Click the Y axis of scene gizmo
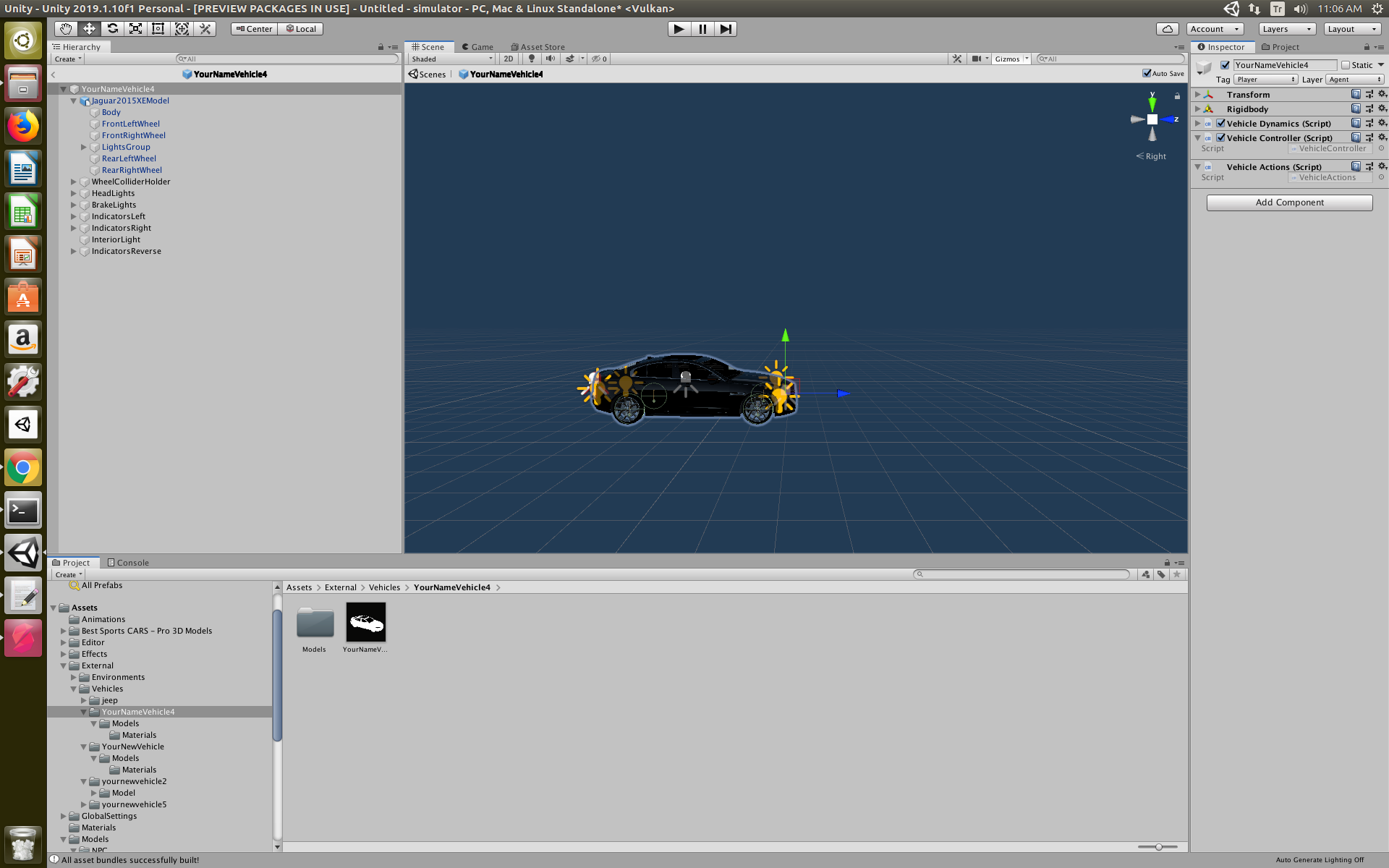1389x868 pixels. (x=1152, y=103)
